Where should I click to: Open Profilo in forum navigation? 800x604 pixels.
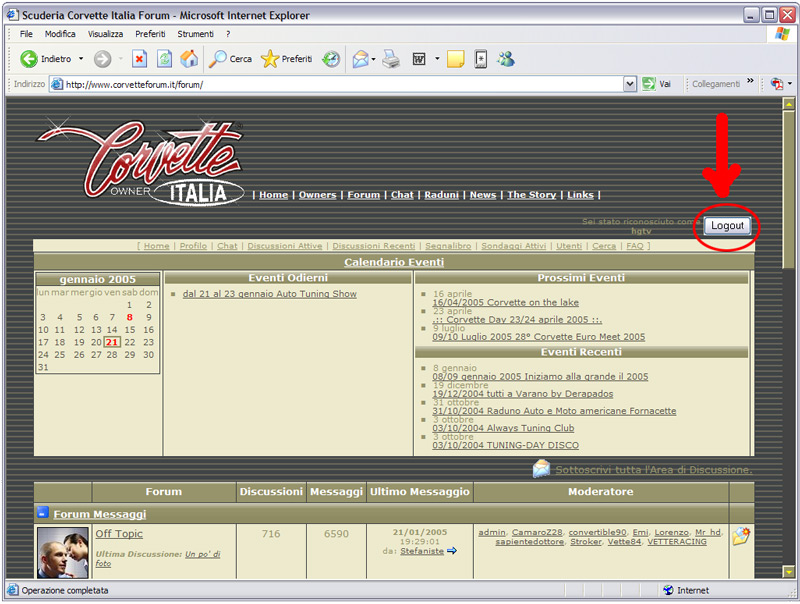193,246
